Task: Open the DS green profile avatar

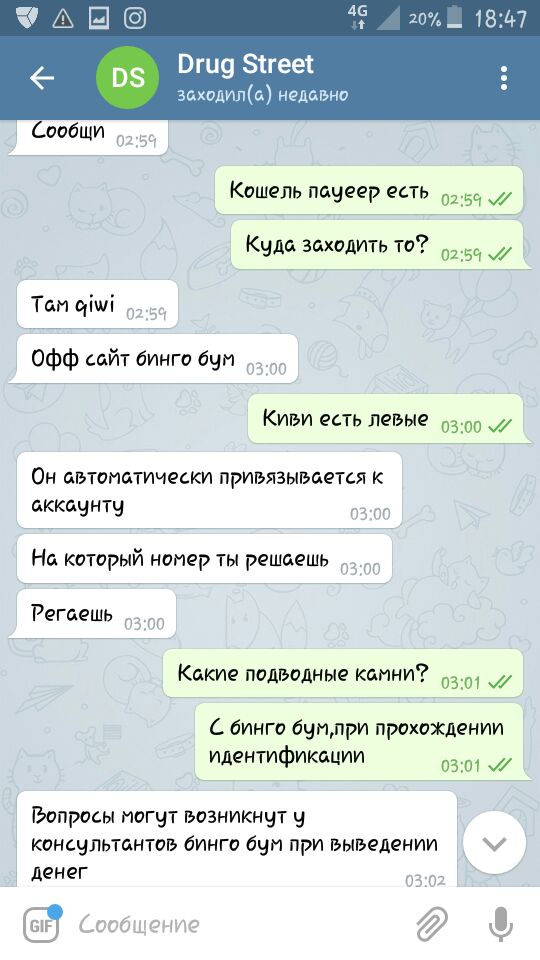Action: point(128,78)
